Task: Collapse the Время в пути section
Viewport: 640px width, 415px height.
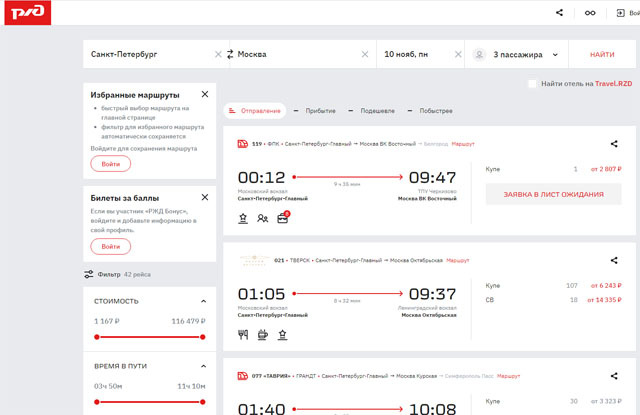Action: click(204, 366)
